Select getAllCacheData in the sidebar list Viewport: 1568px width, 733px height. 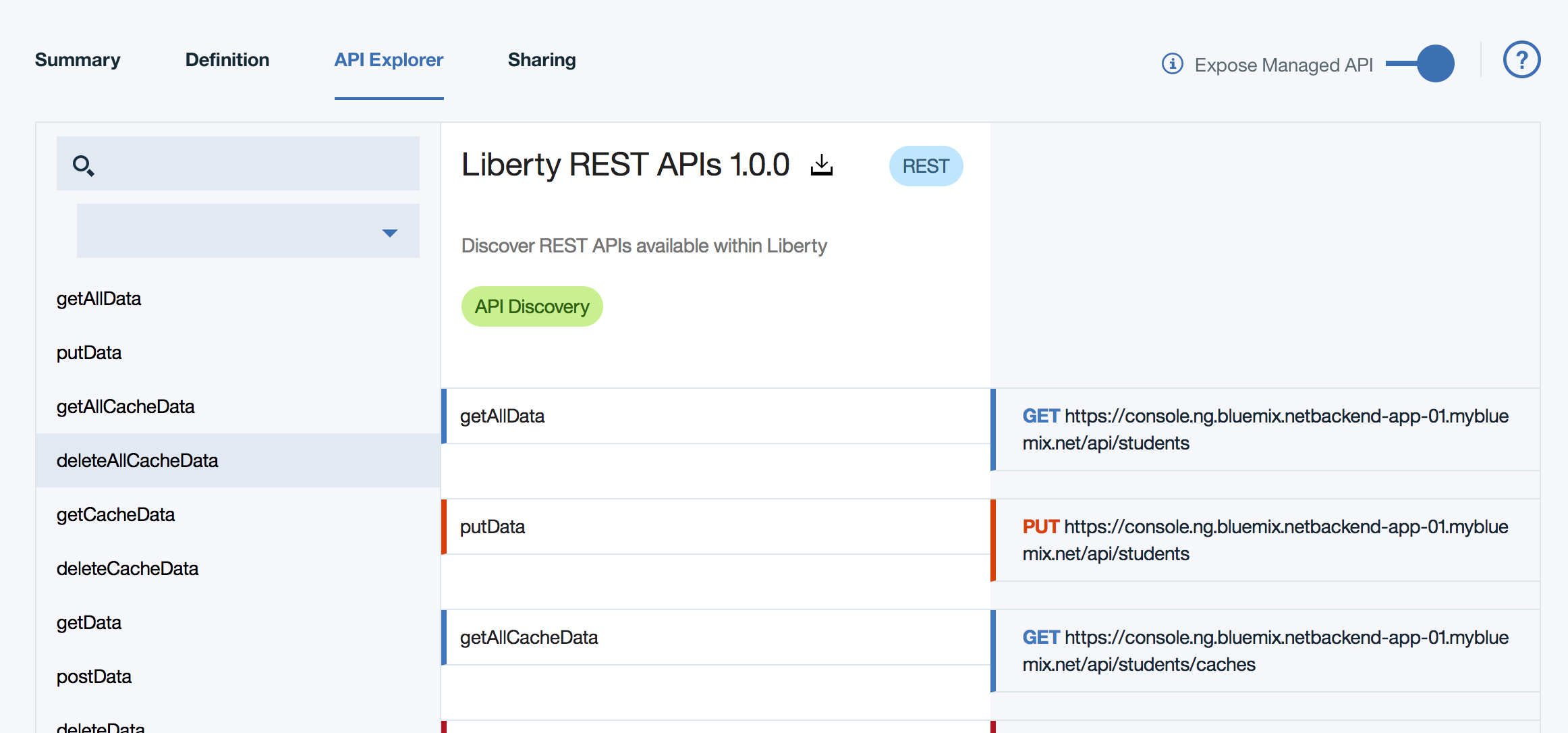click(237, 406)
